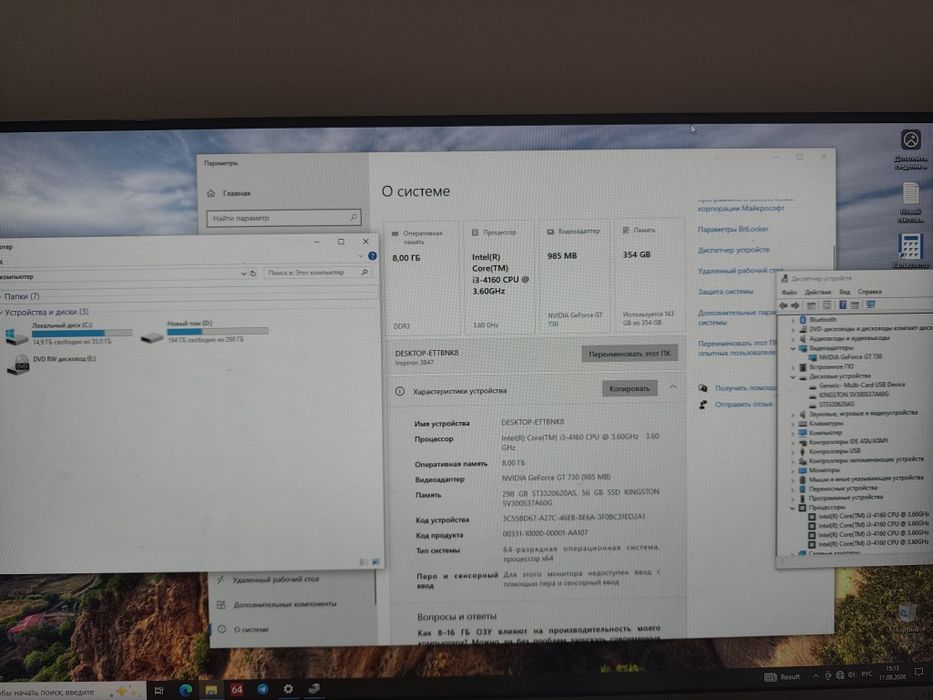Image resolution: width=933 pixels, height=700 pixels.
Task: Select Local Disk (C:) drive in Explorer
Action: click(68, 333)
